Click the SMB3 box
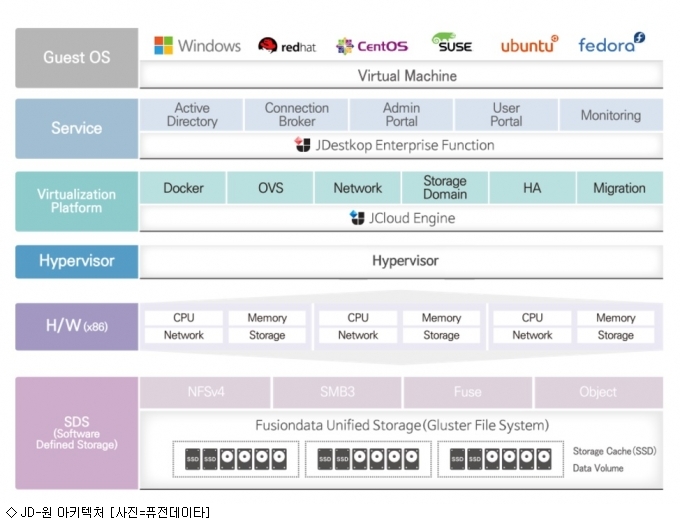 (337, 392)
